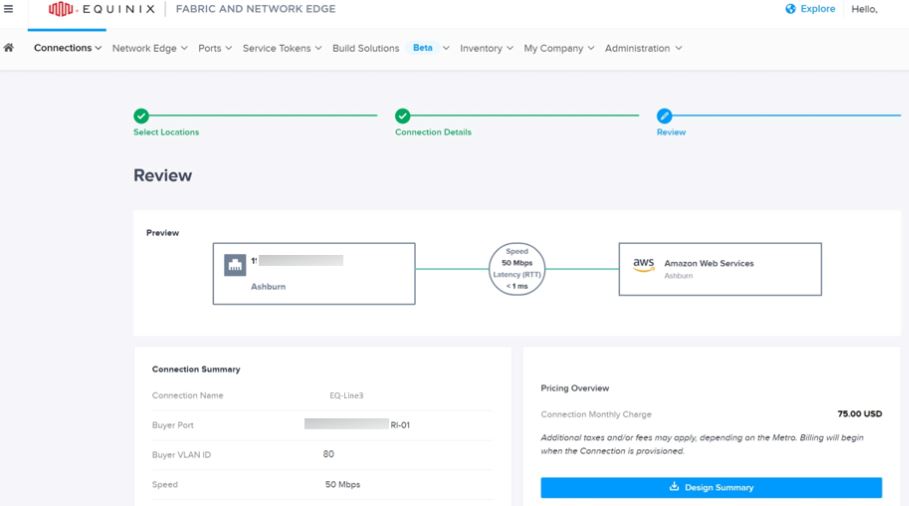Click the Review heading

(162, 176)
